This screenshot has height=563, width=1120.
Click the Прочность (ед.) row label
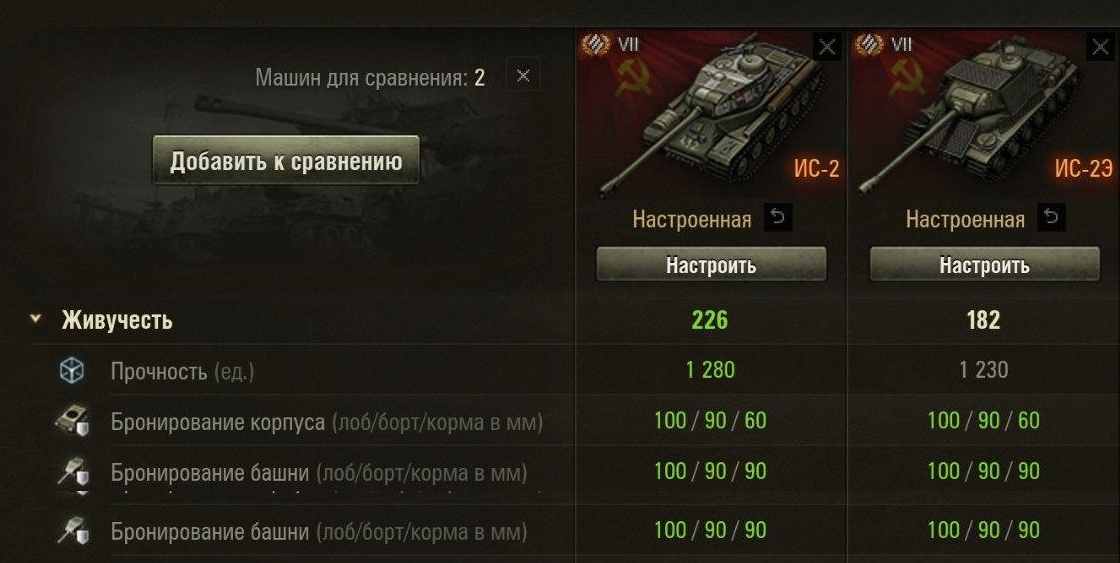[x=182, y=371]
